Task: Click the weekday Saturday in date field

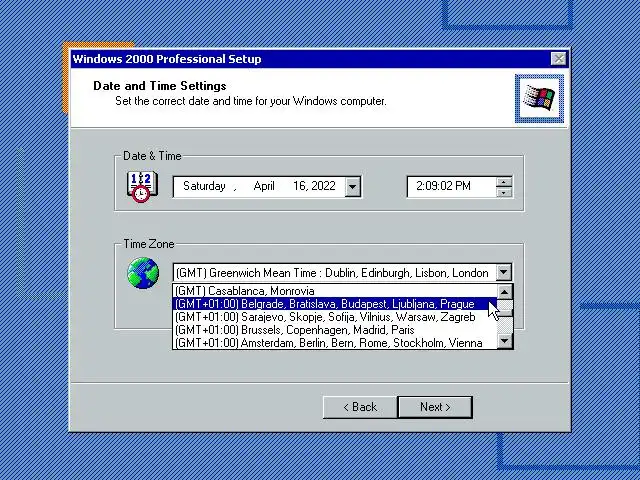Action: pyautogui.click(x=204, y=186)
